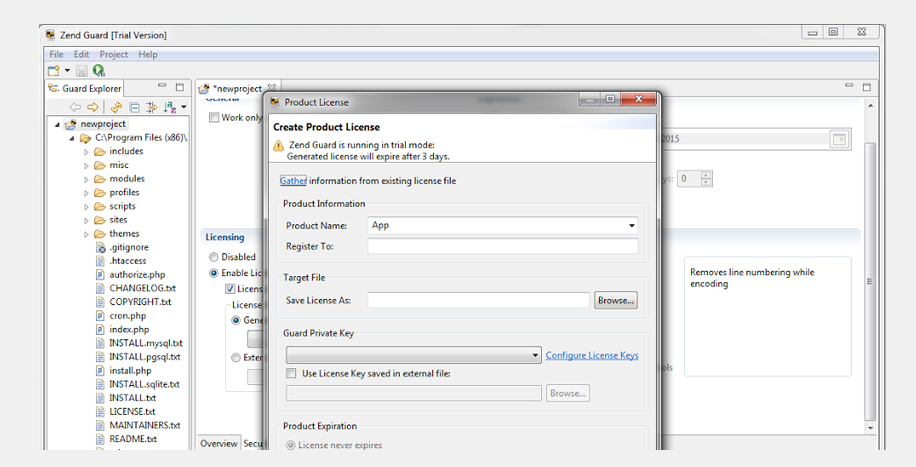Minimize the Guard Explorer panel
Image resolution: width=916 pixels, height=467 pixels.
tap(162, 87)
